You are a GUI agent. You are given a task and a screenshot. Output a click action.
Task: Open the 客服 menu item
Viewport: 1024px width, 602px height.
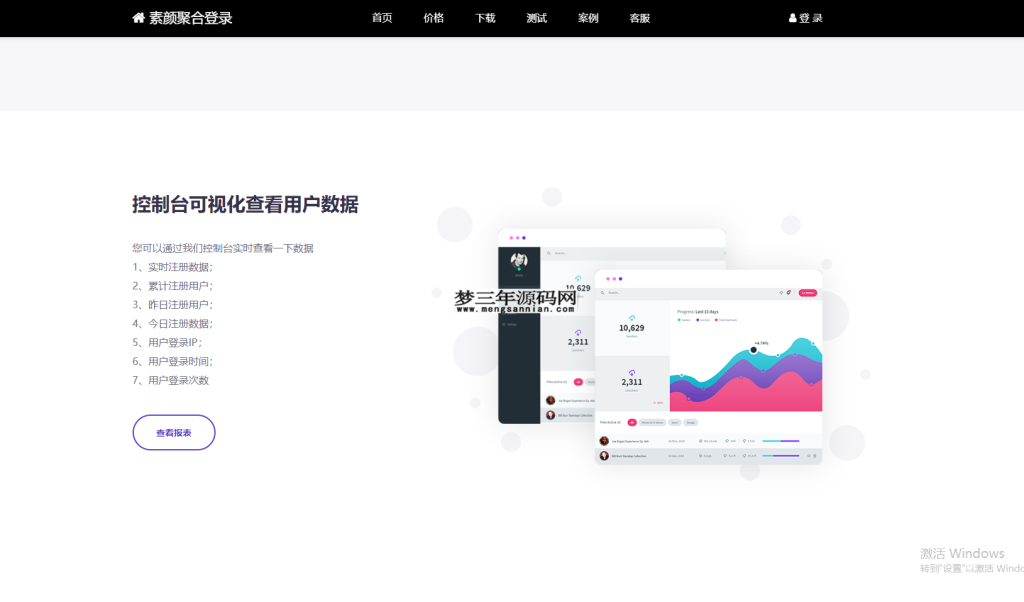[x=639, y=18]
